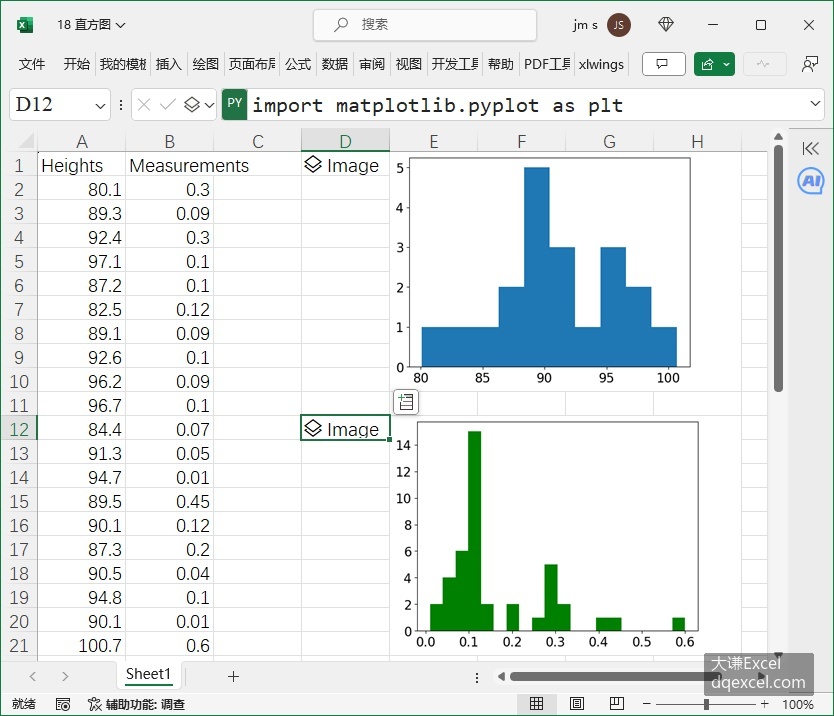Viewport: 834px width, 716px height.
Task: Select the selected Image cell D12
Action: coord(346,428)
